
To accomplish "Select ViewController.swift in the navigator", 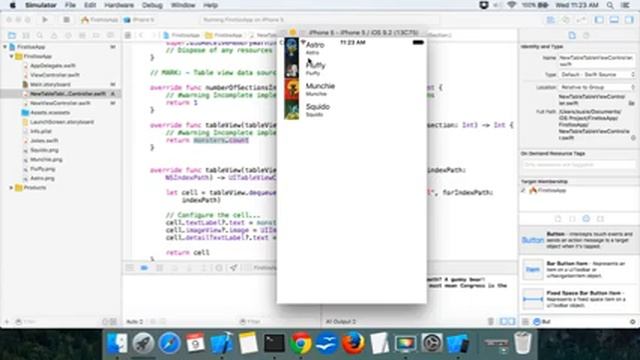I will (x=54, y=75).
